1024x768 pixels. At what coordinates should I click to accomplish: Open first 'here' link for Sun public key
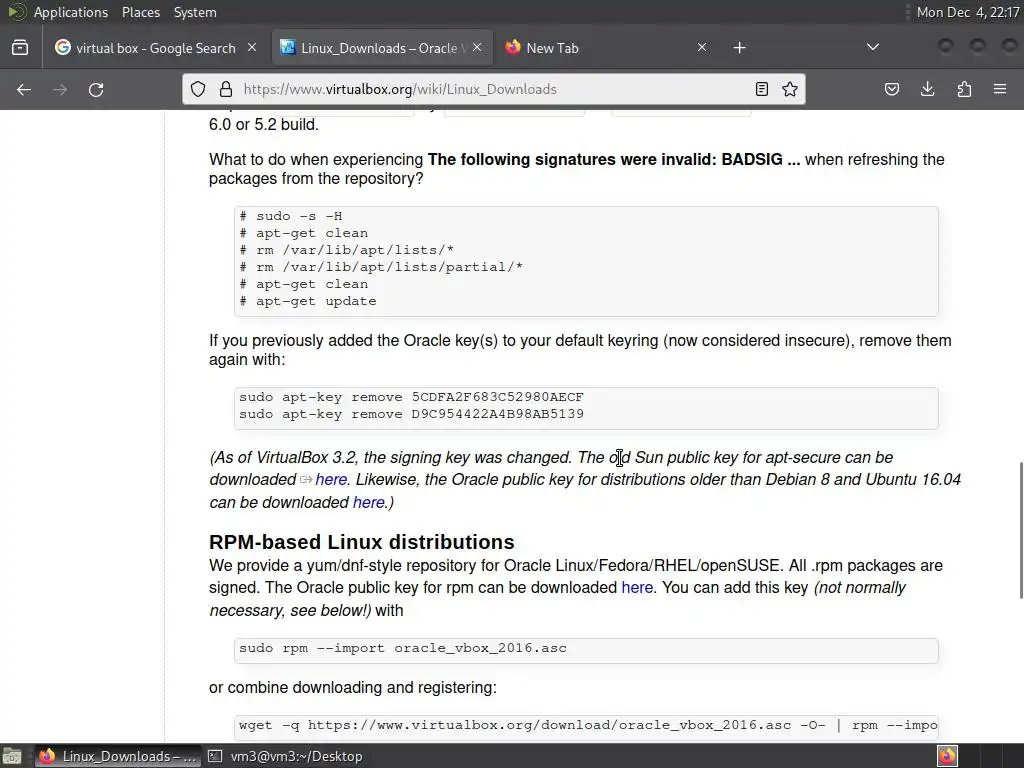coord(331,480)
